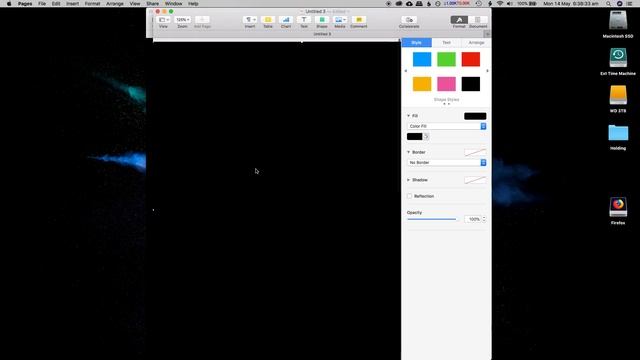Toggle the Document inspector button

(478, 20)
